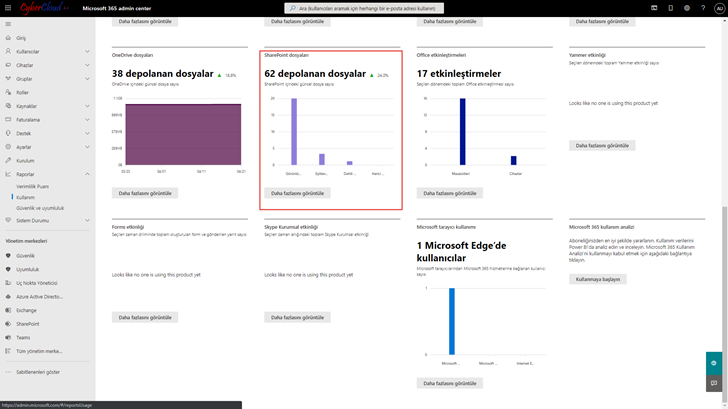
Task: Expand the Faturalama chevron
Action: pos(87,120)
